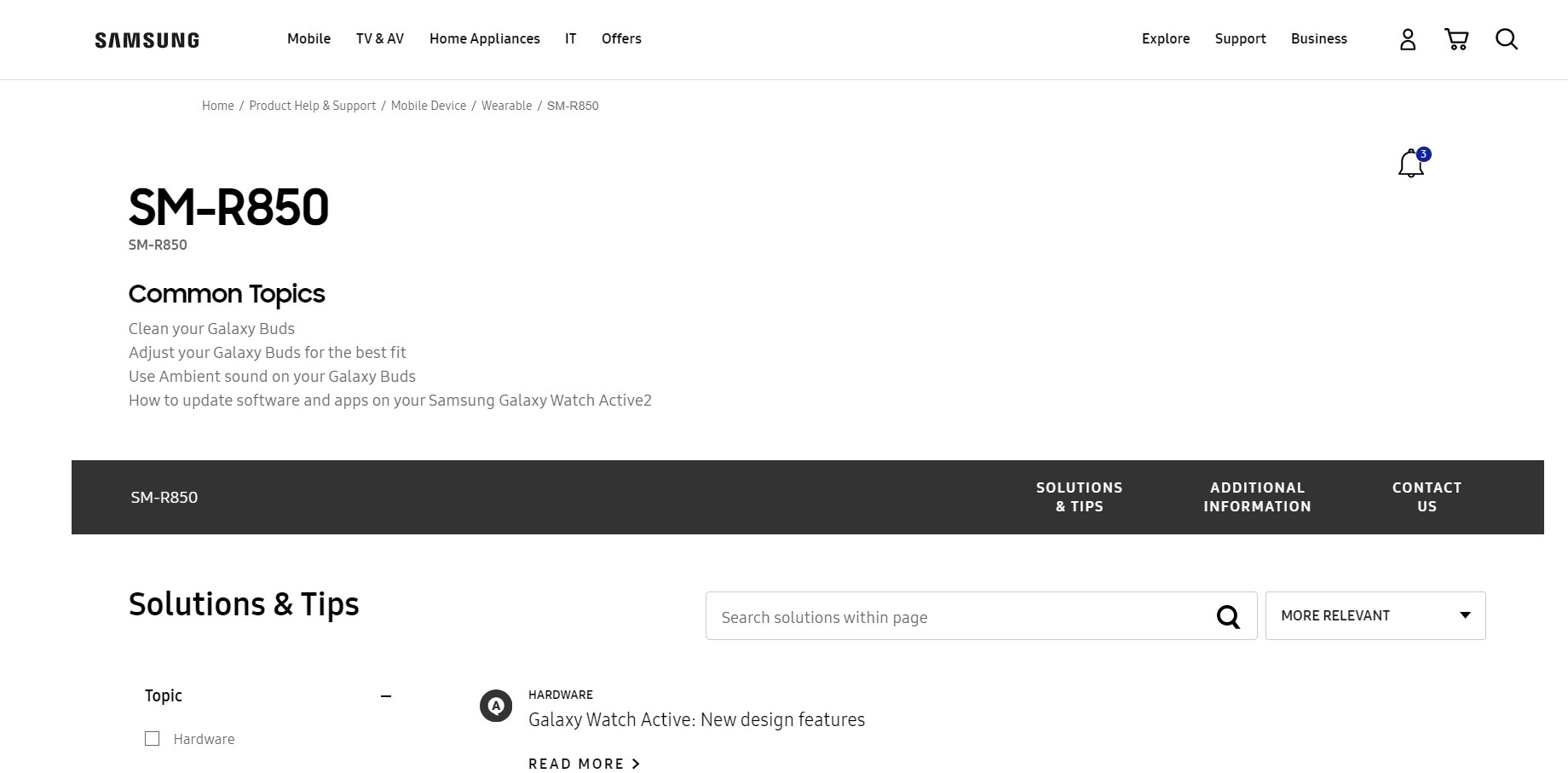This screenshot has height=773, width=1568.
Task: Open Clean your Galaxy Buds topic
Action: tap(211, 329)
